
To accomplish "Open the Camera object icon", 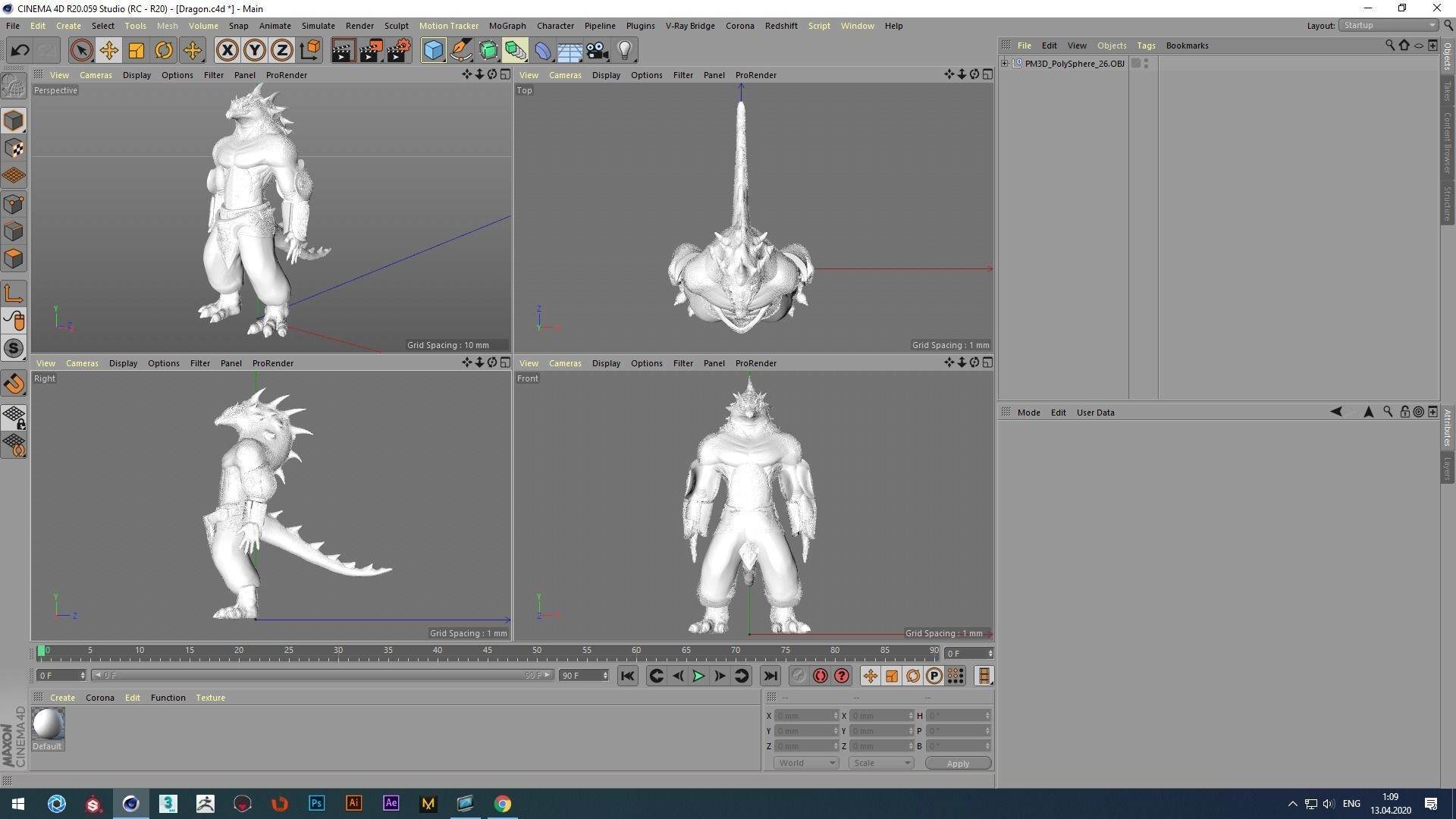I will tap(598, 51).
